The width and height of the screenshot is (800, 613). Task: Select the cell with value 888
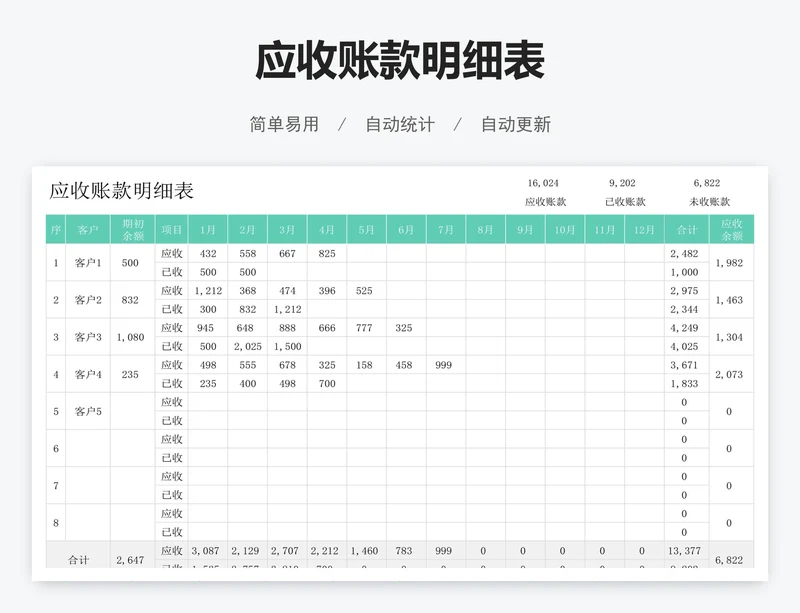pos(287,328)
